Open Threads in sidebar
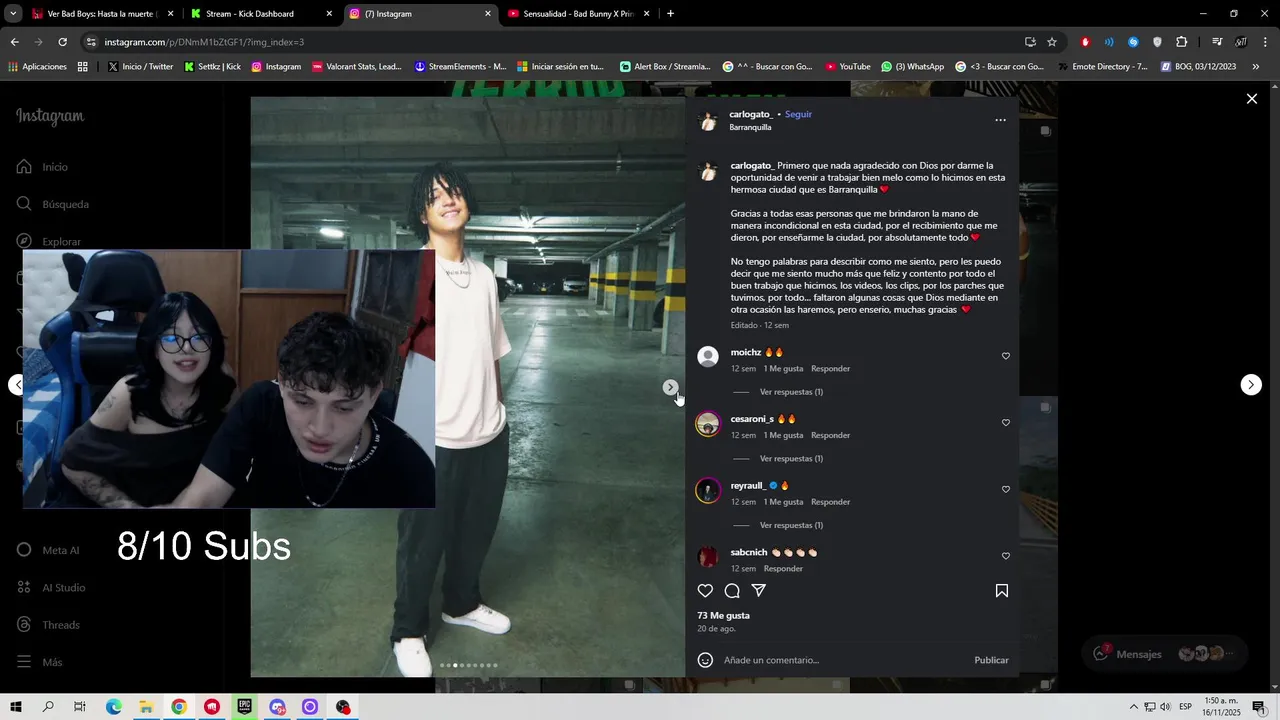The width and height of the screenshot is (1280, 720). pos(47,625)
